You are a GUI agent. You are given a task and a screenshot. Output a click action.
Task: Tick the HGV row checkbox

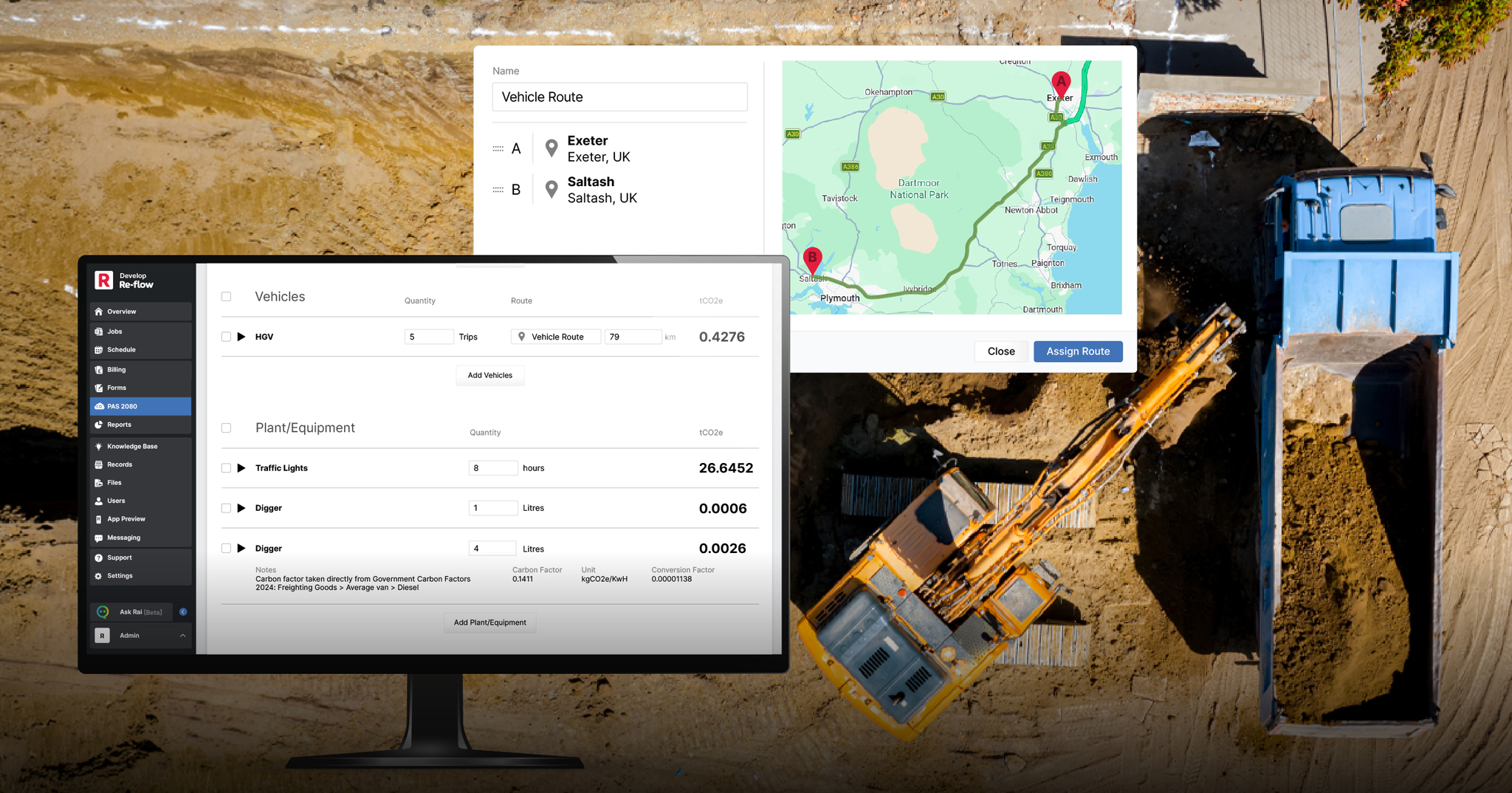227,337
